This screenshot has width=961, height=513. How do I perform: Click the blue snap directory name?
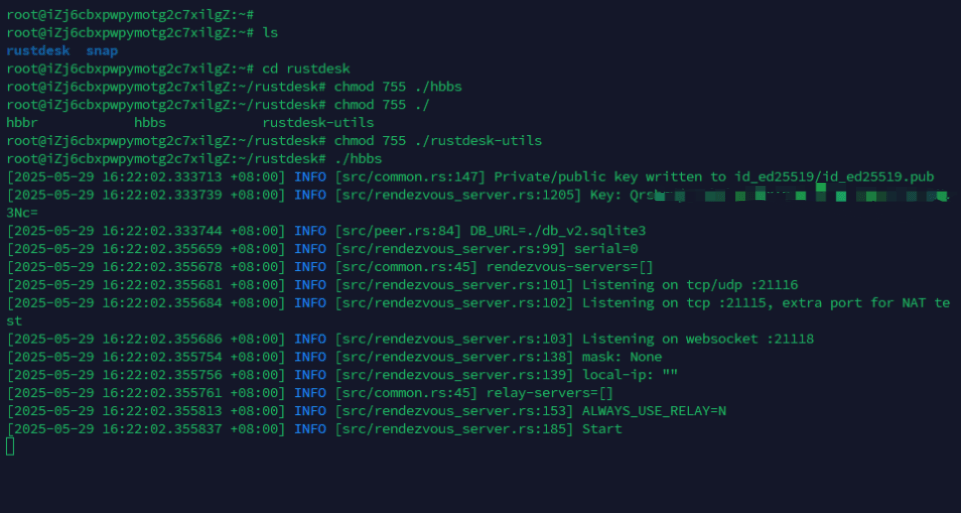102,51
